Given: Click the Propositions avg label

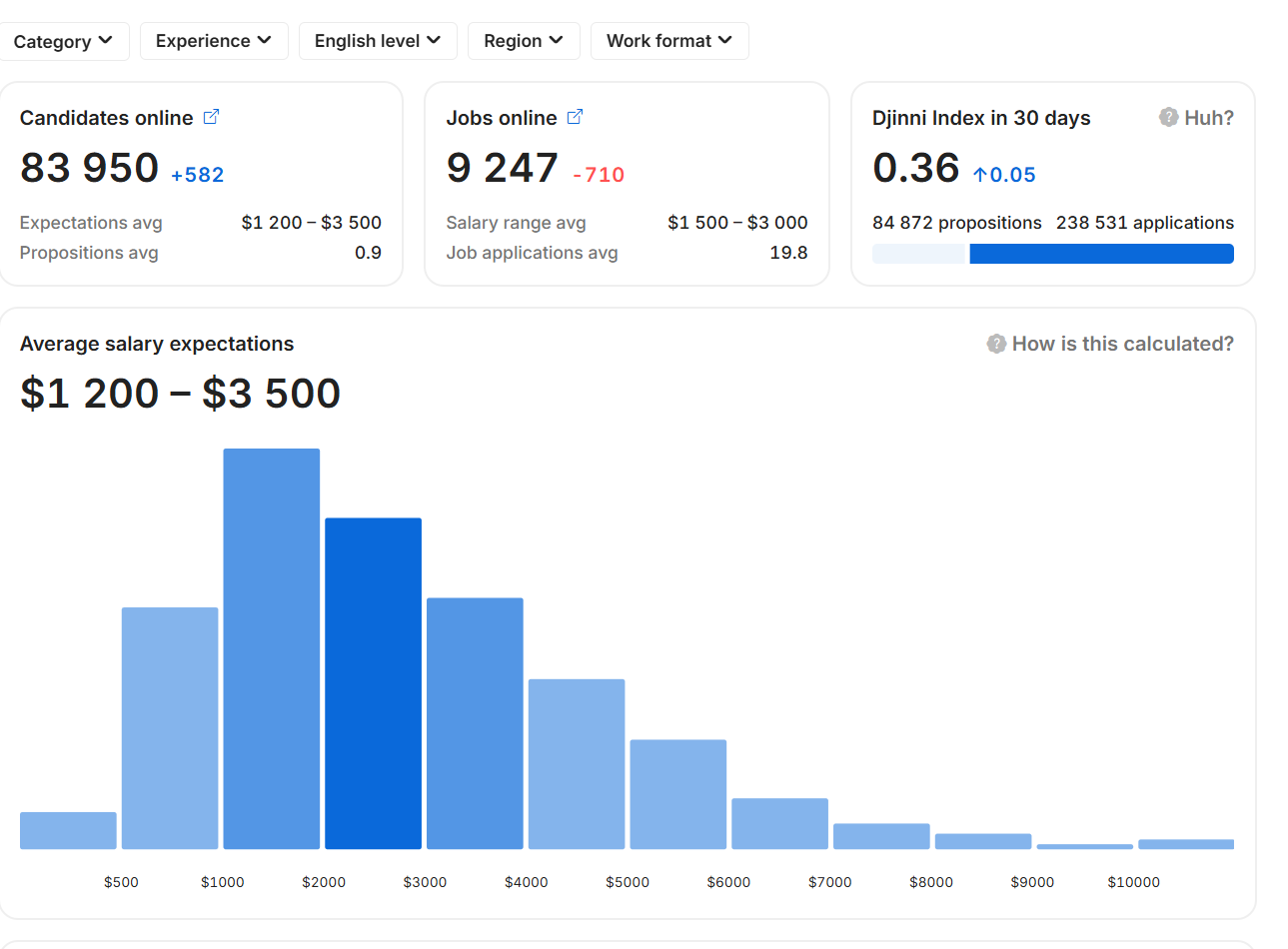Looking at the screenshot, I should pyautogui.click(x=89, y=253).
